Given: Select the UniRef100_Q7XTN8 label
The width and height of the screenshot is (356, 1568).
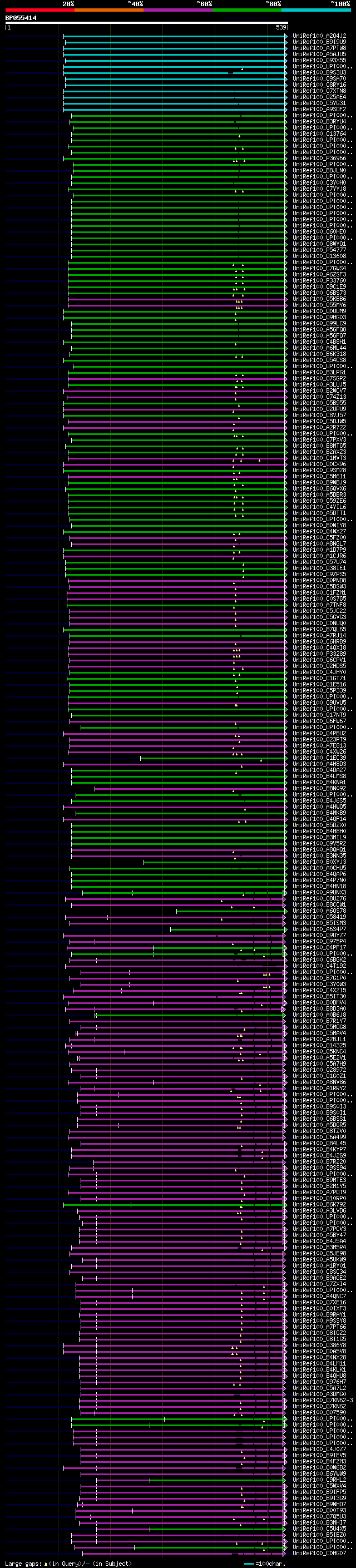Looking at the screenshot, I should [319, 91].
